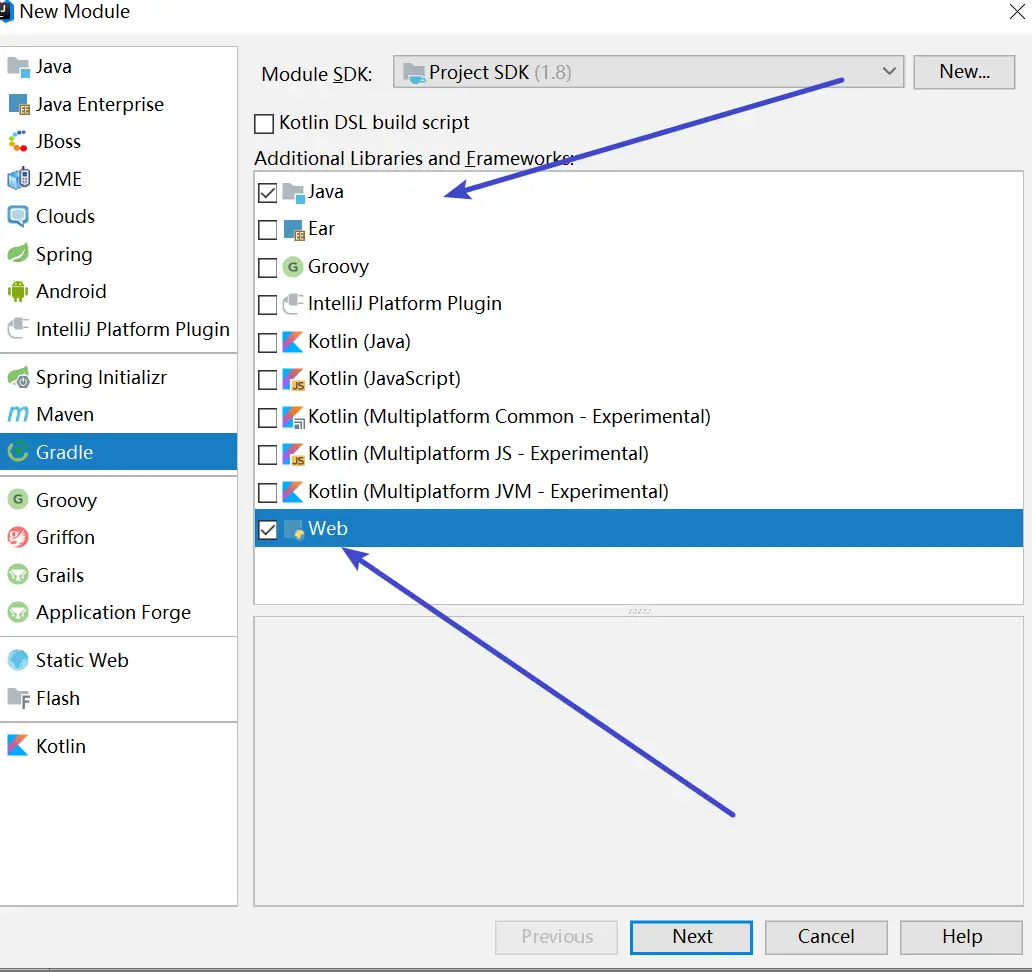Click the Grails icon in sidebar
This screenshot has width=1032, height=972.
[18, 575]
